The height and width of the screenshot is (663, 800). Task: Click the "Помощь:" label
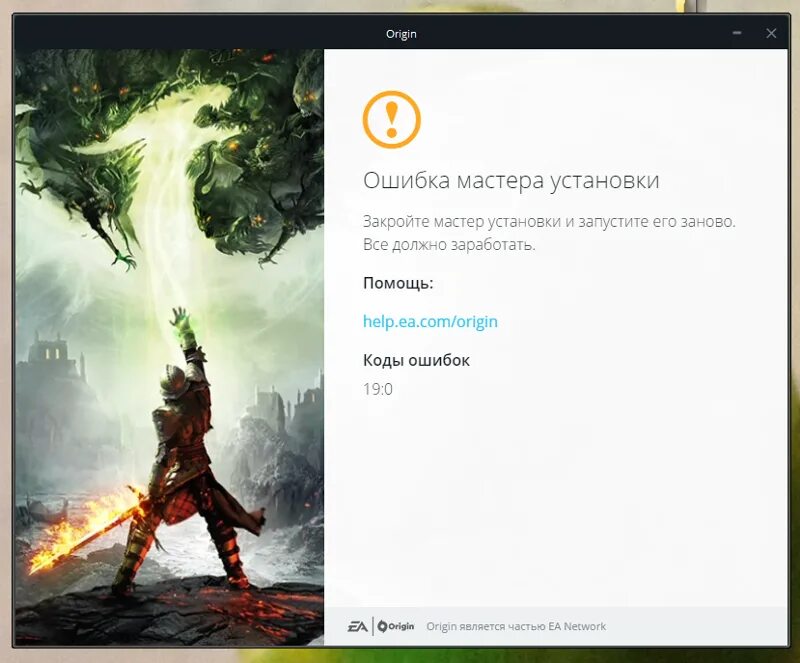[x=398, y=283]
